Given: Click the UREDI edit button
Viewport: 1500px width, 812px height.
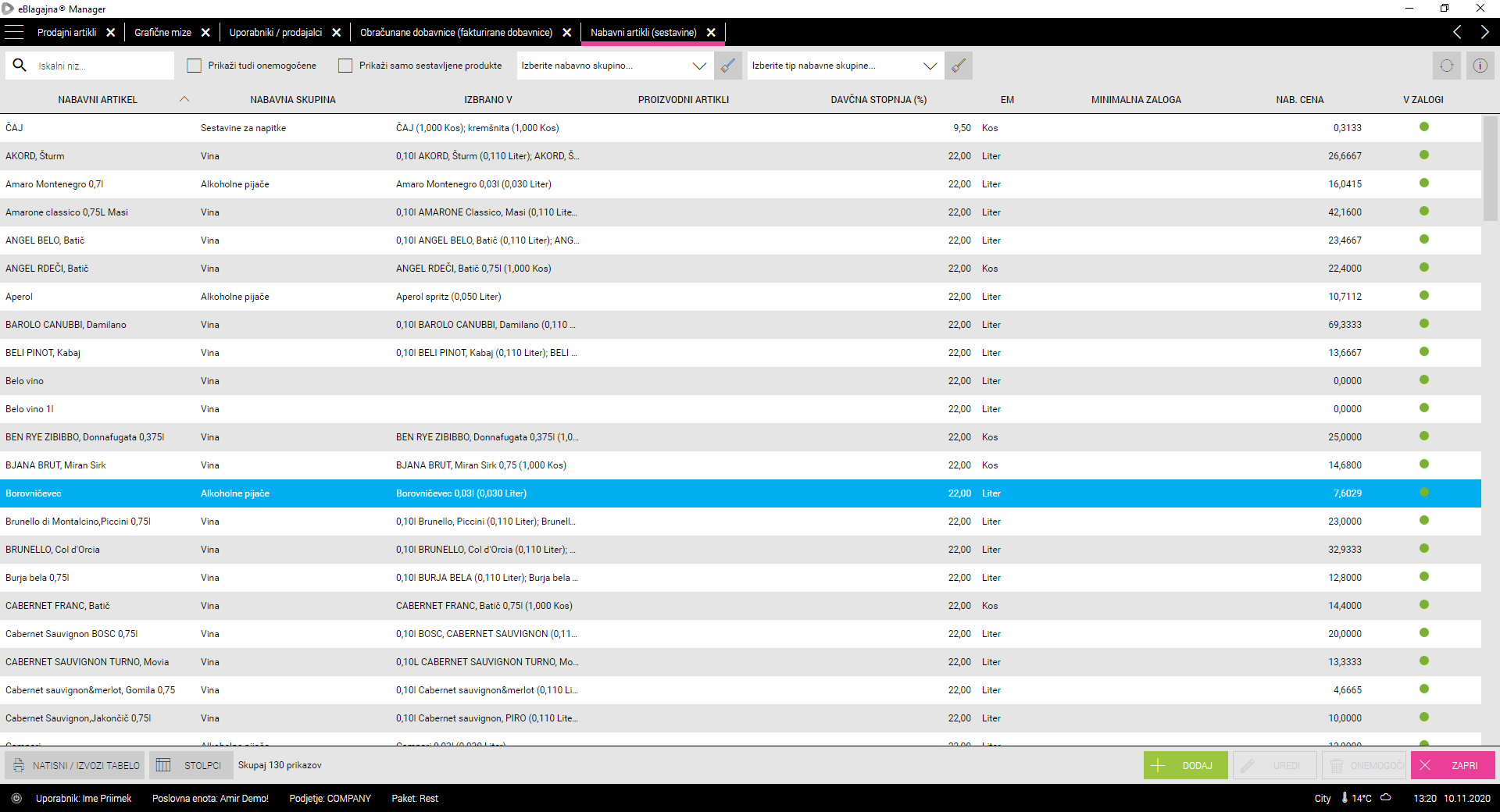Looking at the screenshot, I should pos(1274,765).
